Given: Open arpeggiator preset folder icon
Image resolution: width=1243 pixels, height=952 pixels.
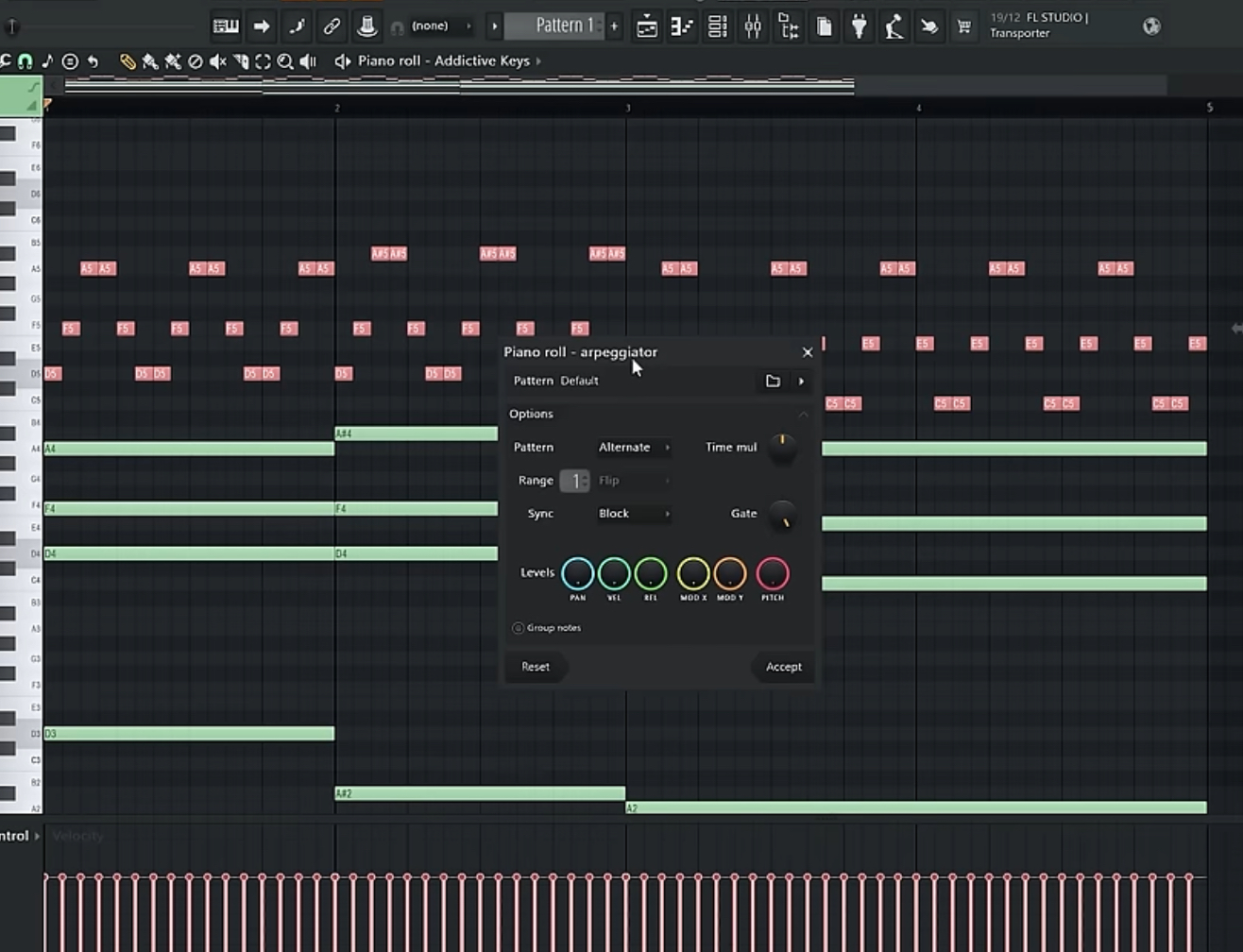Looking at the screenshot, I should 773,381.
